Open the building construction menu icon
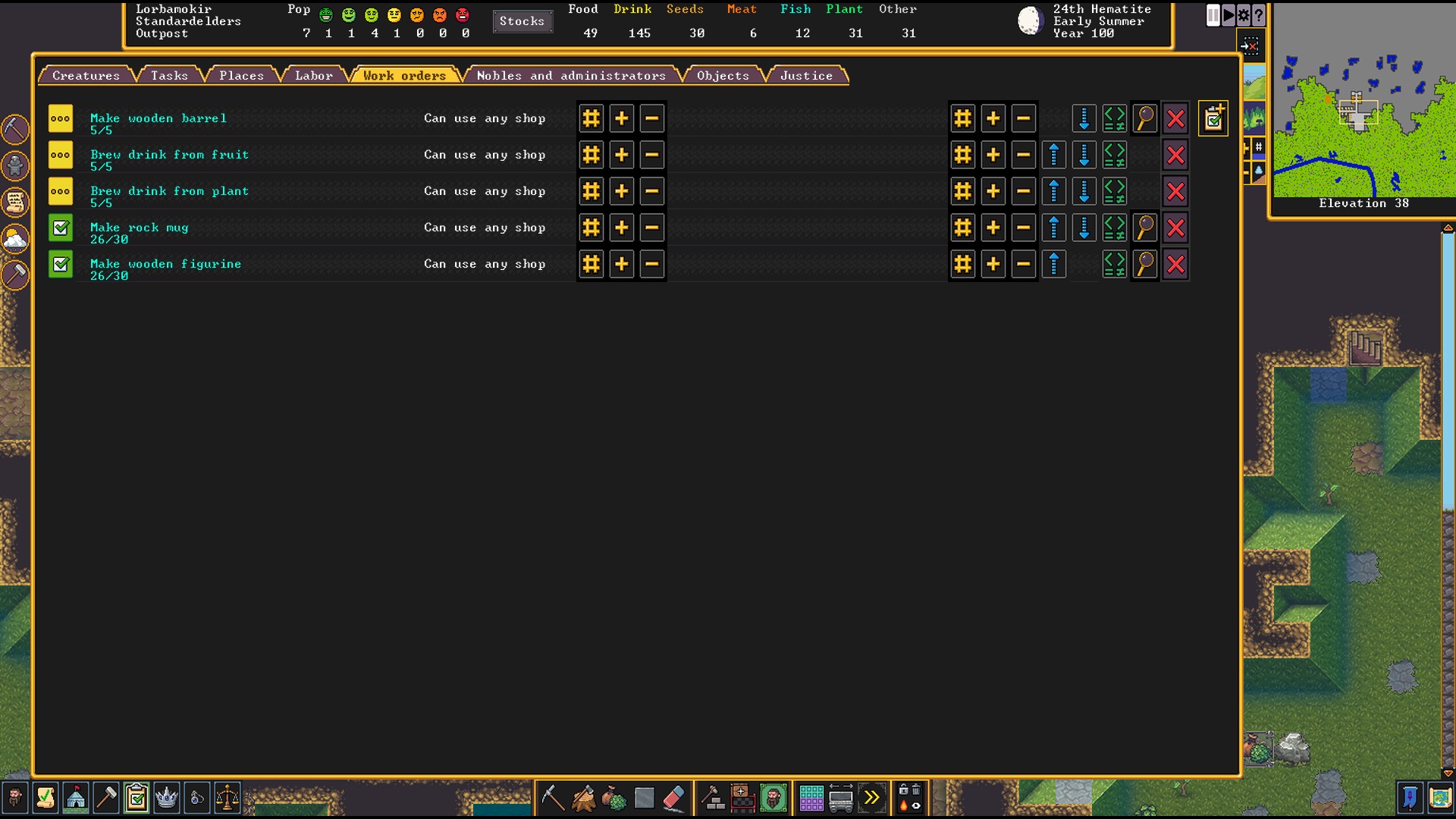The image size is (1456, 819). pyautogui.click(x=712, y=798)
